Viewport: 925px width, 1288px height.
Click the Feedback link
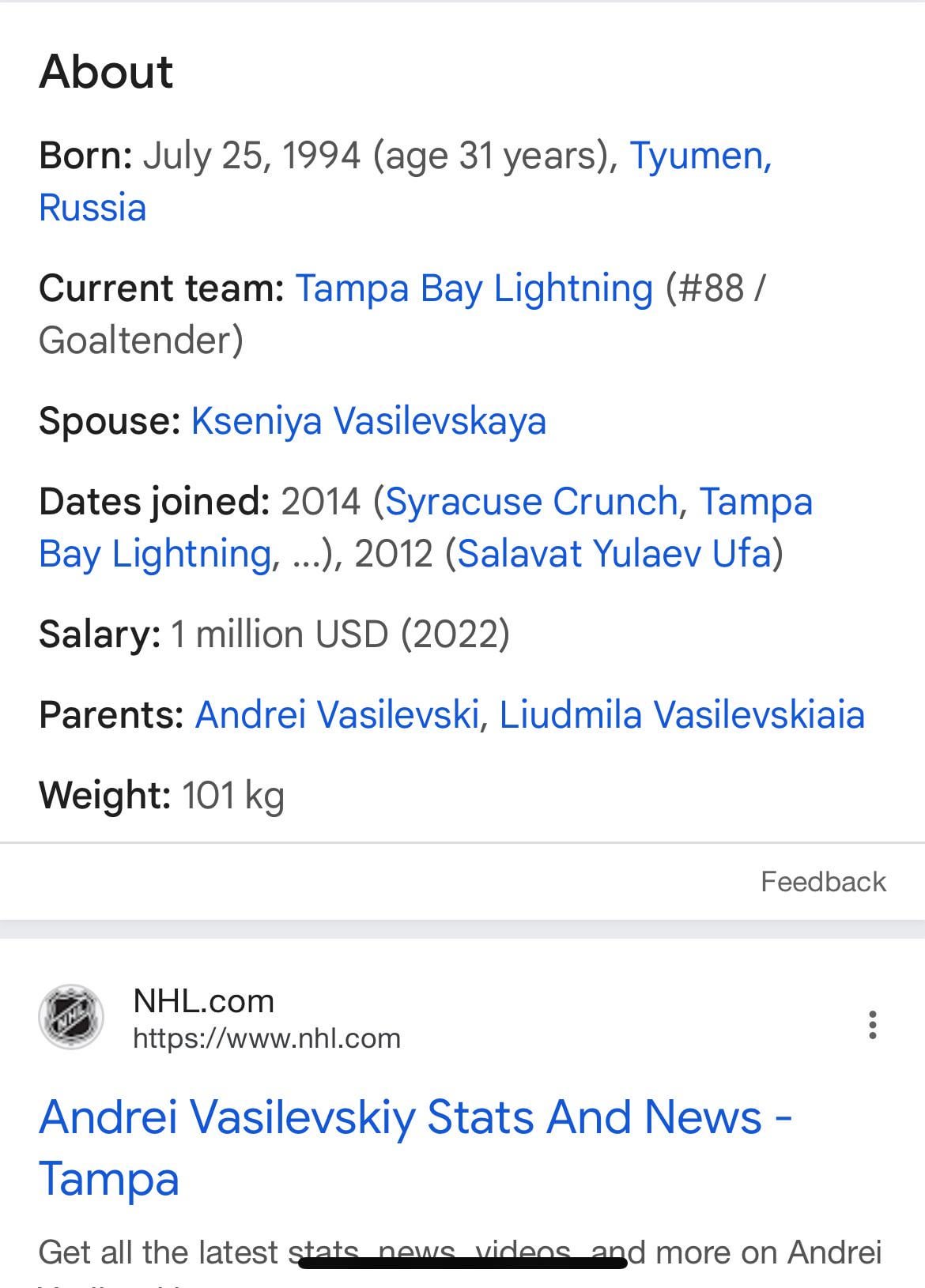tap(822, 882)
